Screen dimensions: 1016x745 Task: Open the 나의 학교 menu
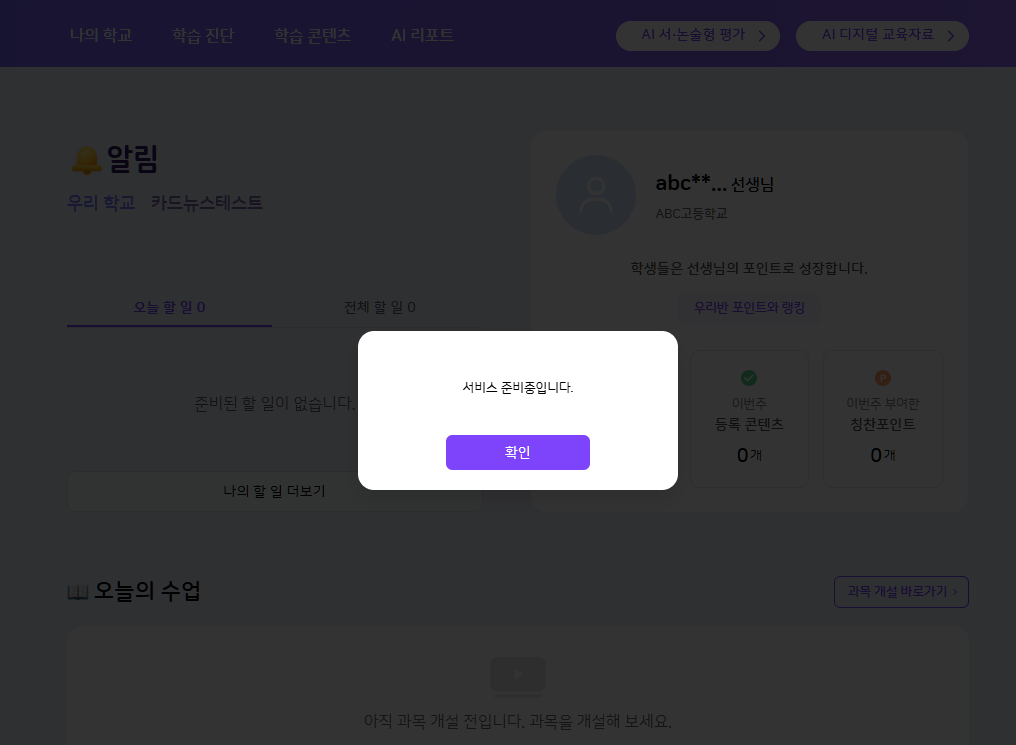[101, 35]
